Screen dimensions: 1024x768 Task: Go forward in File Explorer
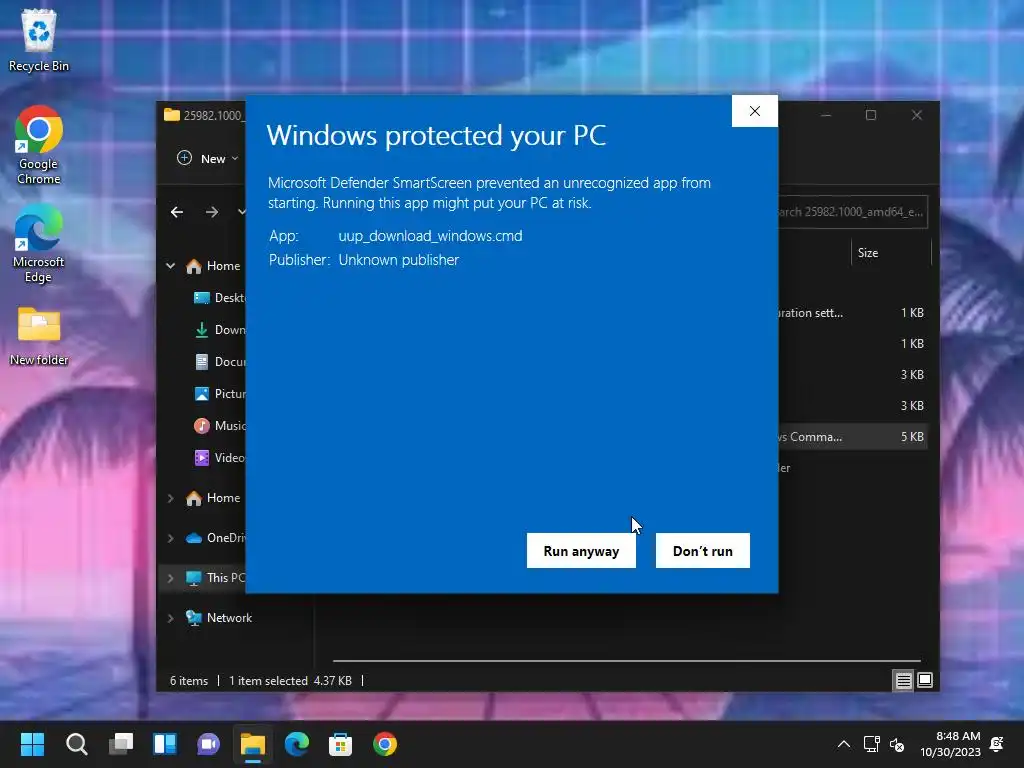[212, 212]
